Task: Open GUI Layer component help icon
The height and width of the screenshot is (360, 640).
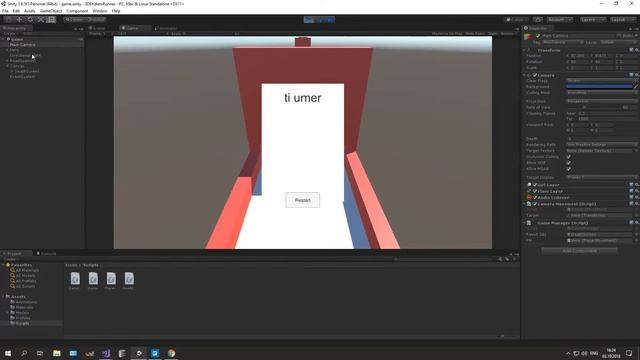Action: coord(631,185)
